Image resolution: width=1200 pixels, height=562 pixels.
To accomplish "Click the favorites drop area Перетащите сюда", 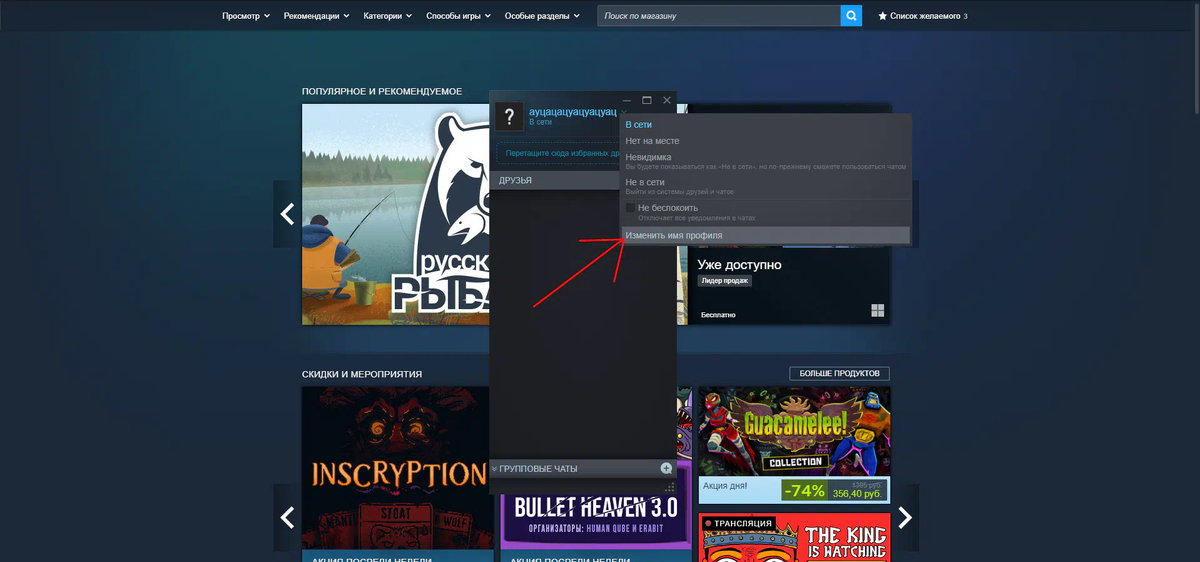I will pos(560,154).
